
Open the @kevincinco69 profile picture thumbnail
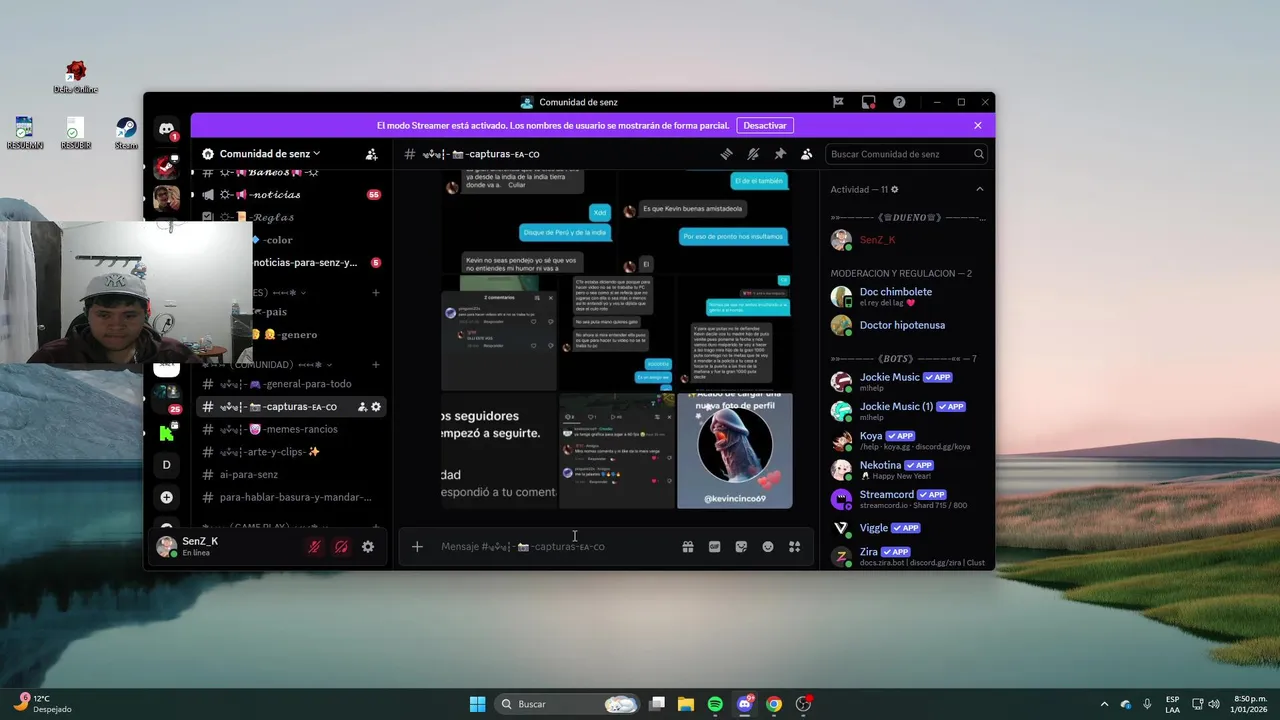tap(735, 451)
